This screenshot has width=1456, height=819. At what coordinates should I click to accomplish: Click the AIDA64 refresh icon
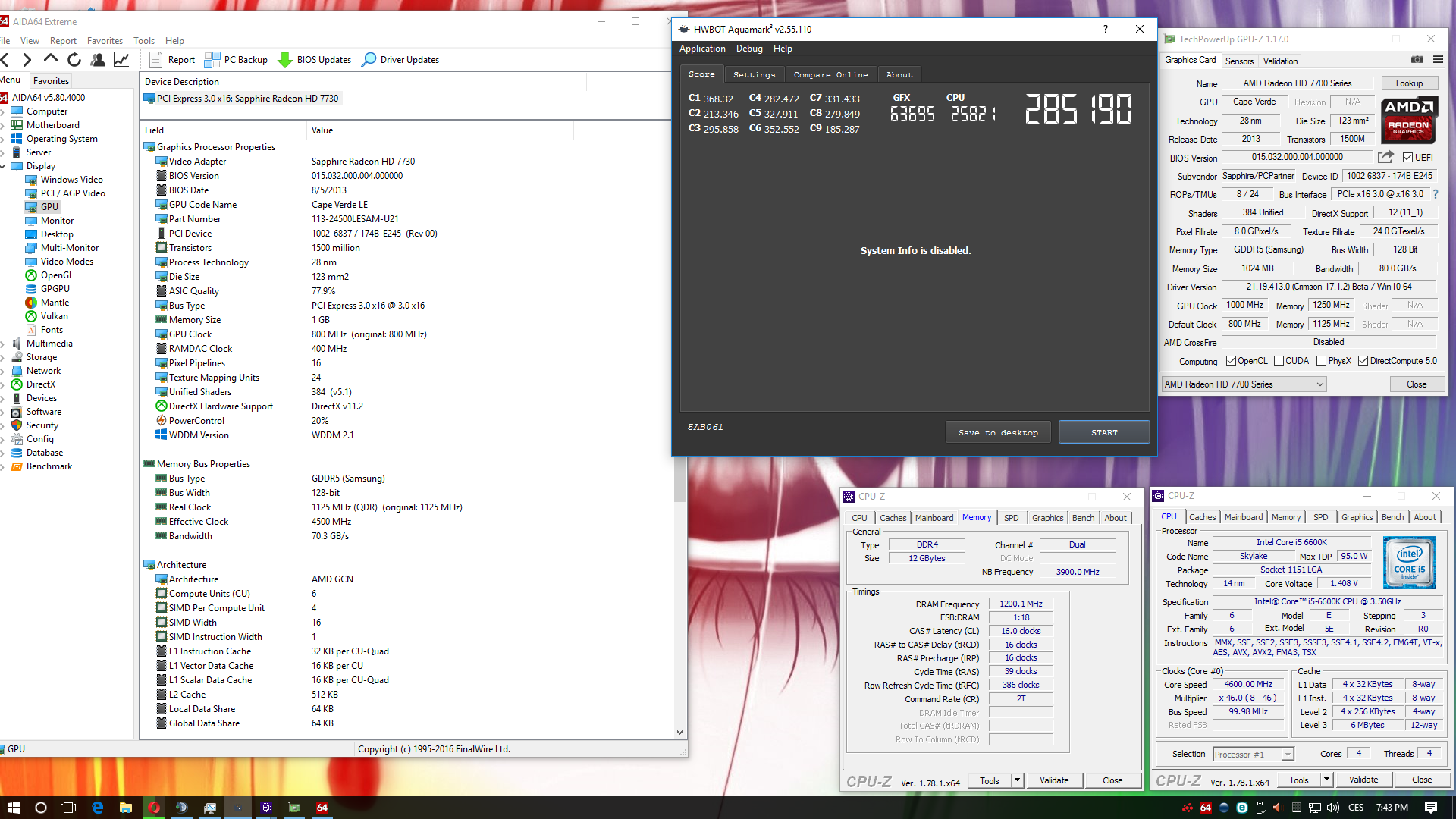coord(74,60)
